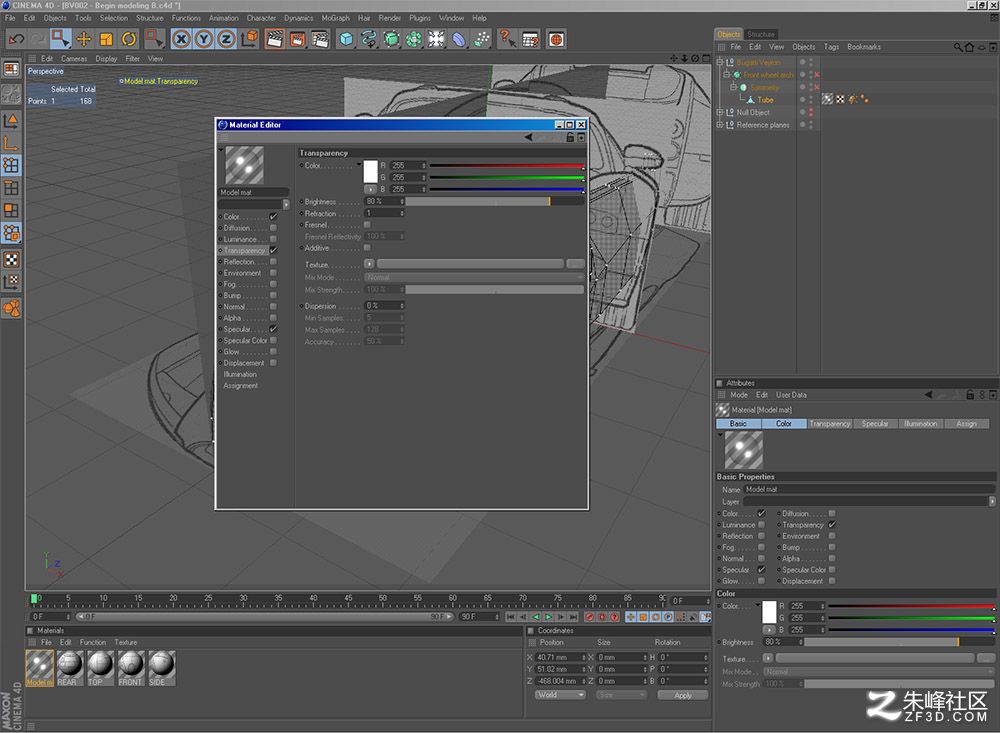
Task: Collapse the Attributes material preview triangle
Action: pyautogui.click(x=721, y=434)
